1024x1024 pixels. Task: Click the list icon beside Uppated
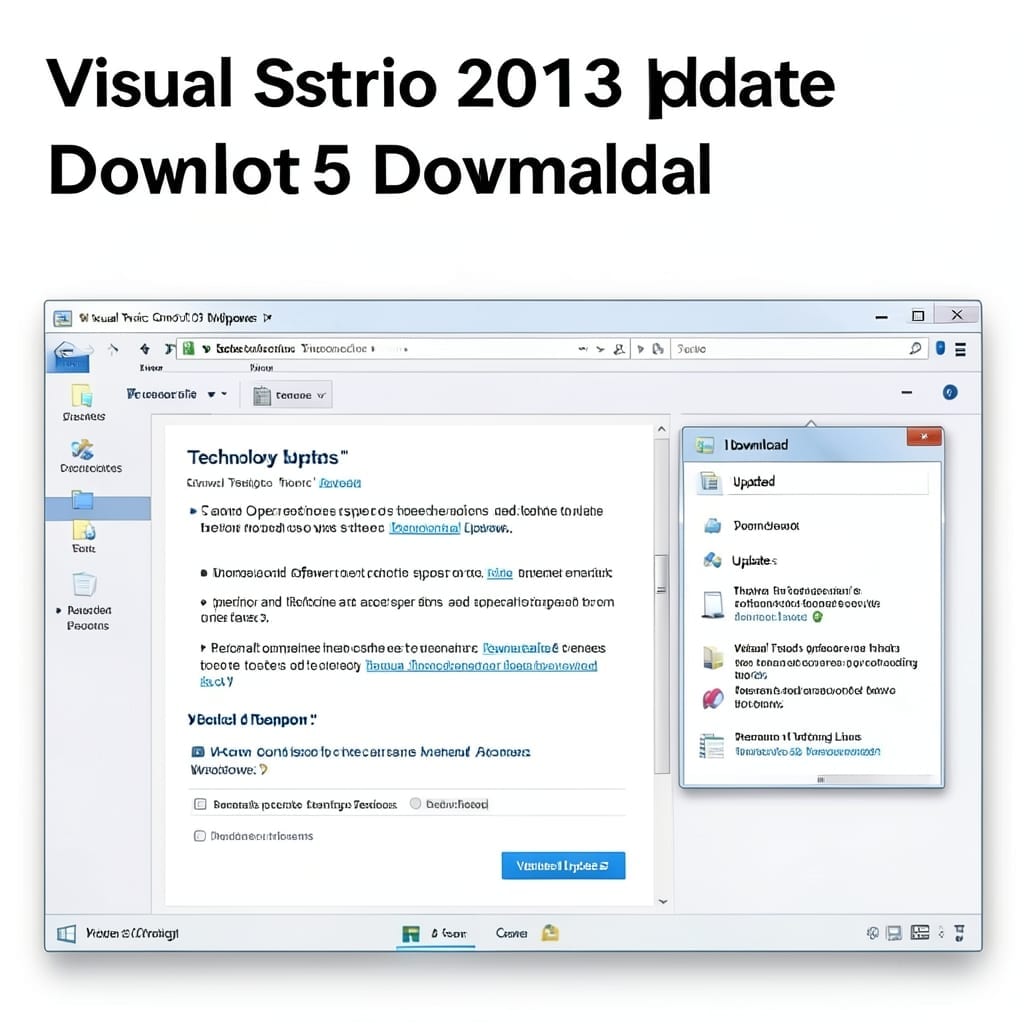(709, 482)
